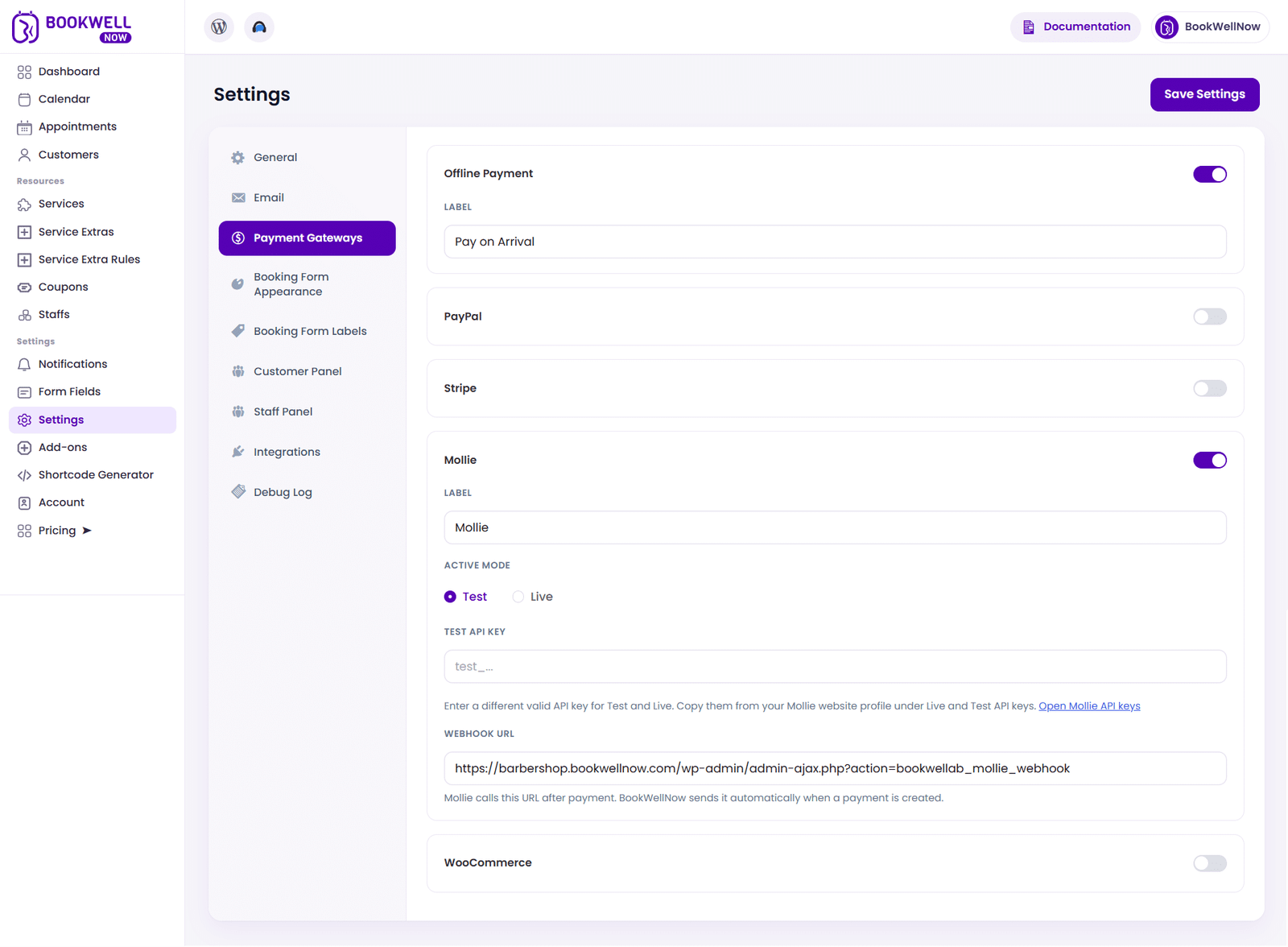Open the Documentation link

coord(1075,27)
